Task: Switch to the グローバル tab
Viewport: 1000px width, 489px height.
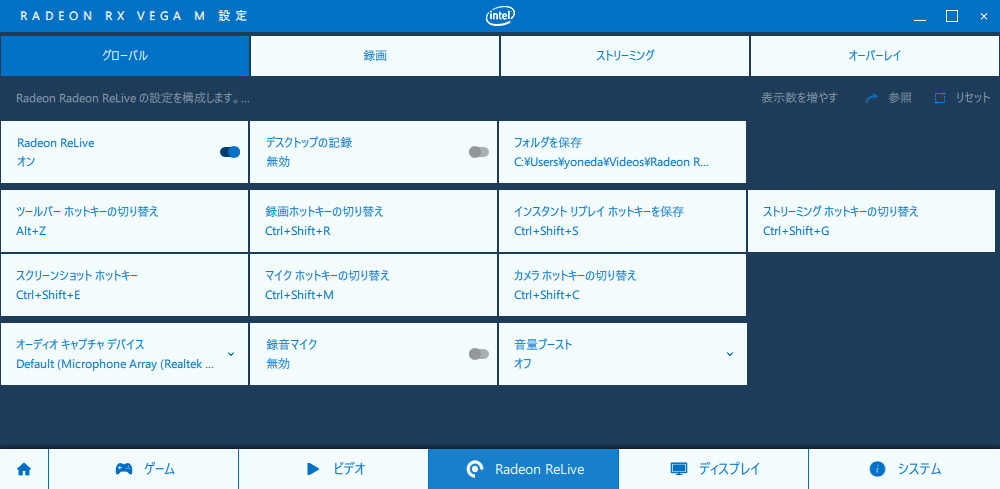Action: (125, 55)
